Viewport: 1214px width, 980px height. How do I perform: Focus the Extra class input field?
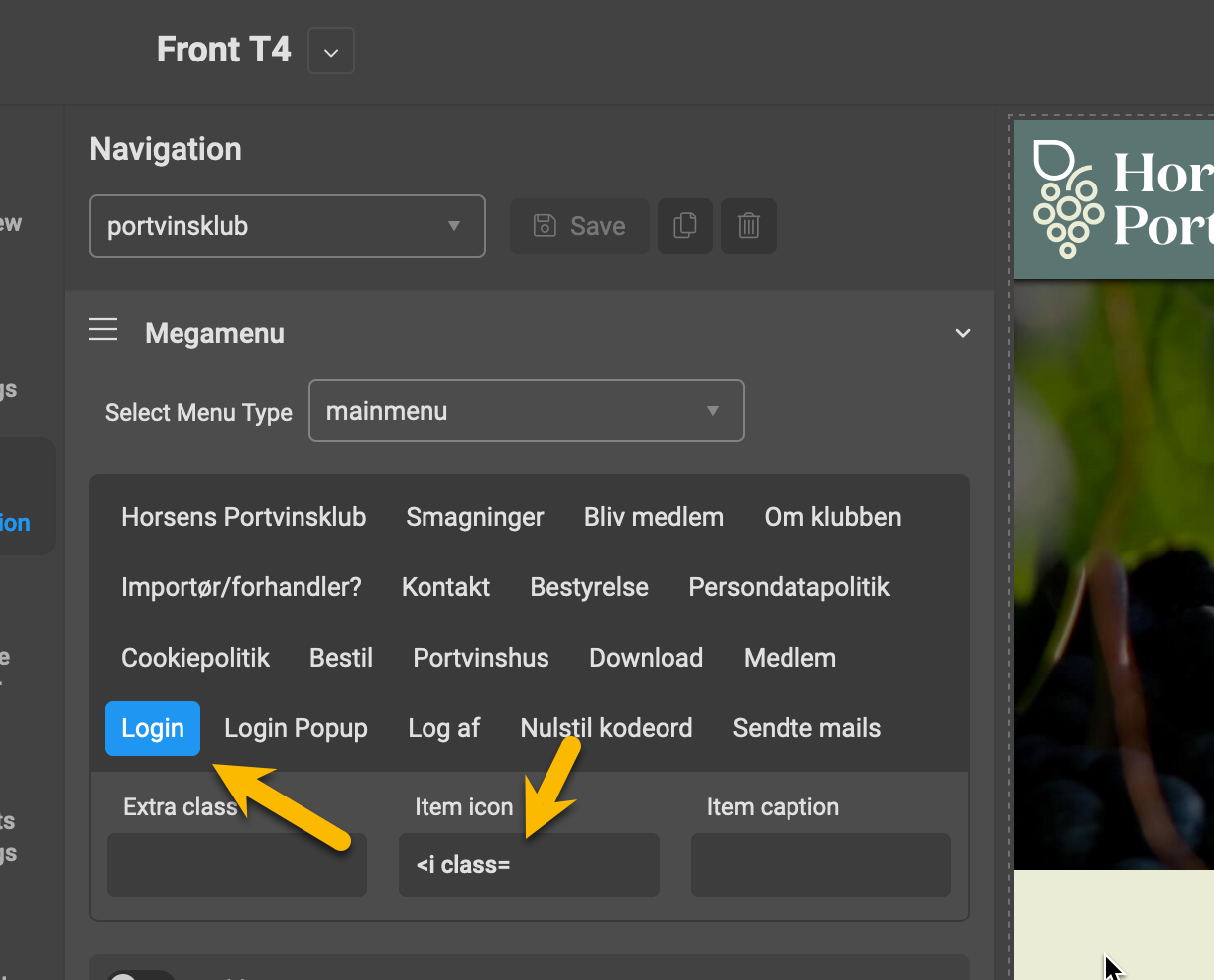click(x=236, y=865)
